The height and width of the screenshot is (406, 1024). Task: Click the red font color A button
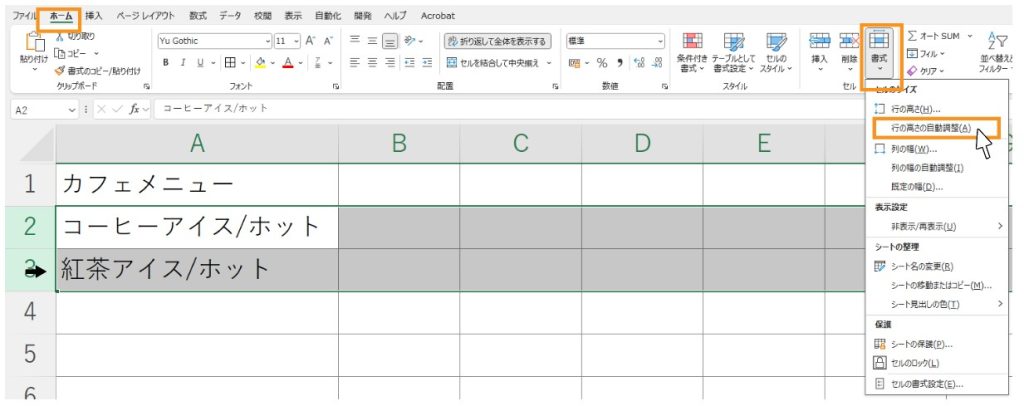click(288, 63)
